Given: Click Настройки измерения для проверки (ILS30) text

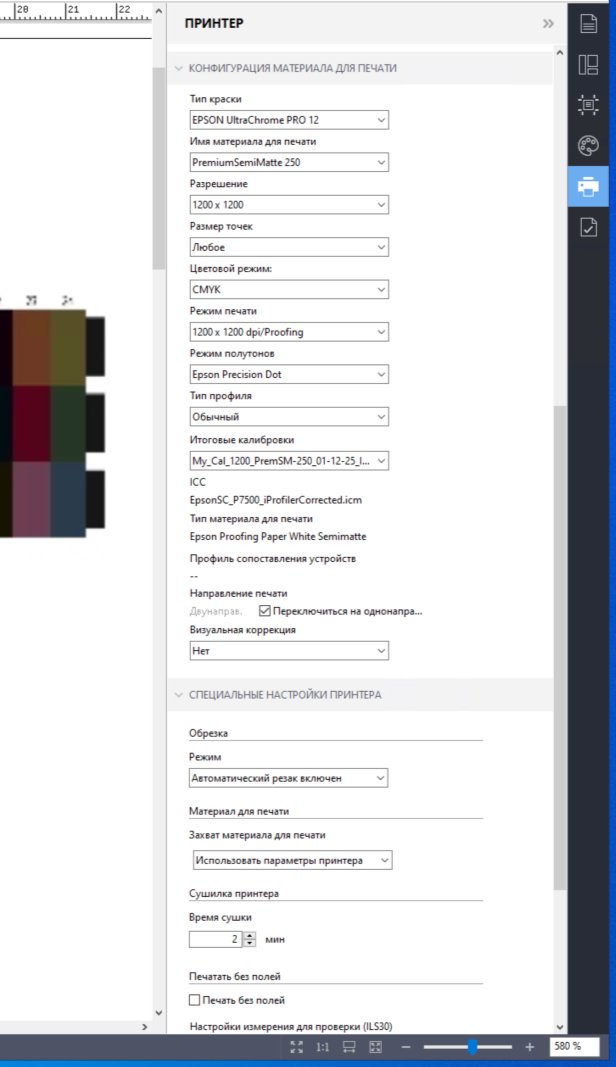Looking at the screenshot, I should point(291,1026).
